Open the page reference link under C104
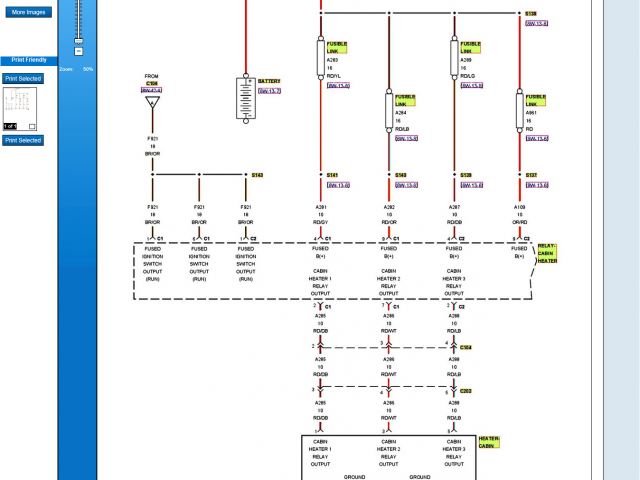This screenshot has height=480, width=640. pyautogui.click(x=152, y=90)
